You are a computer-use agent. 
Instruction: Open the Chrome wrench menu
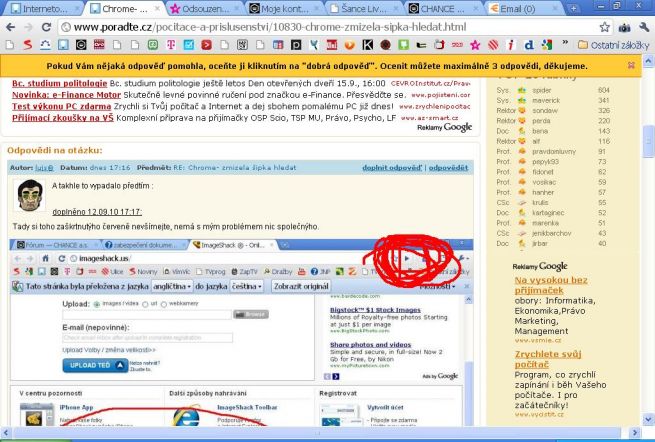[644, 28]
